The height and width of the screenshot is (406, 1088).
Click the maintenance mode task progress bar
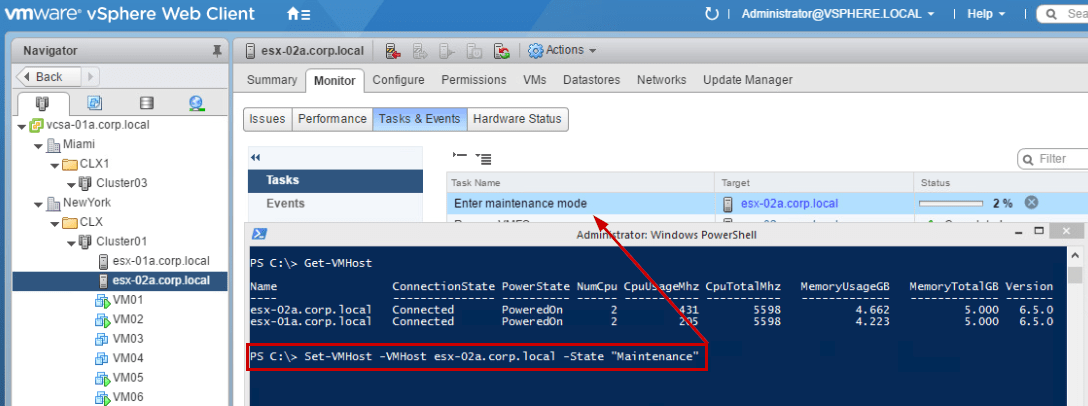click(951, 203)
